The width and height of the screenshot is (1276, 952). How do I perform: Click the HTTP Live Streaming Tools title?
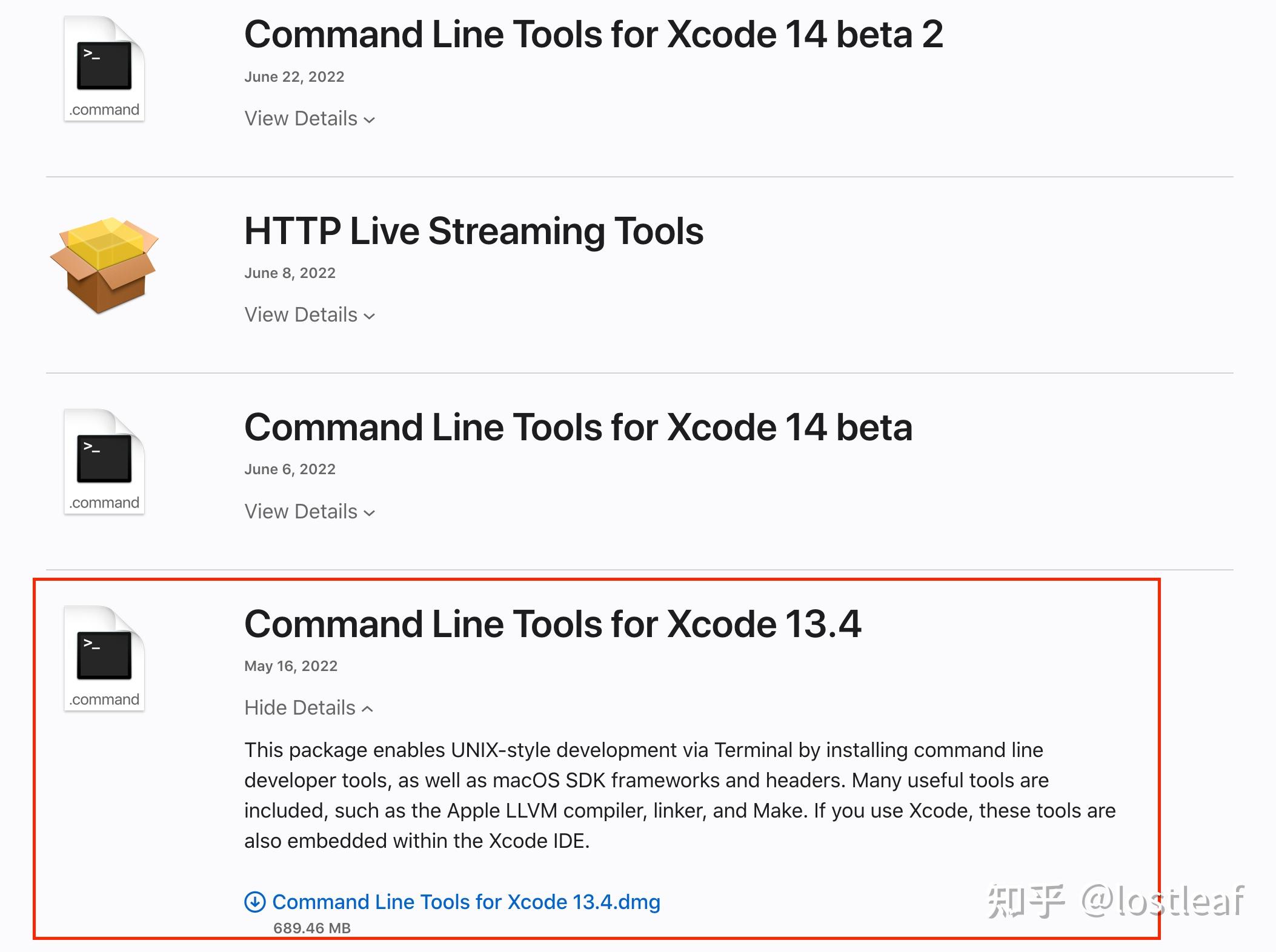pos(474,231)
